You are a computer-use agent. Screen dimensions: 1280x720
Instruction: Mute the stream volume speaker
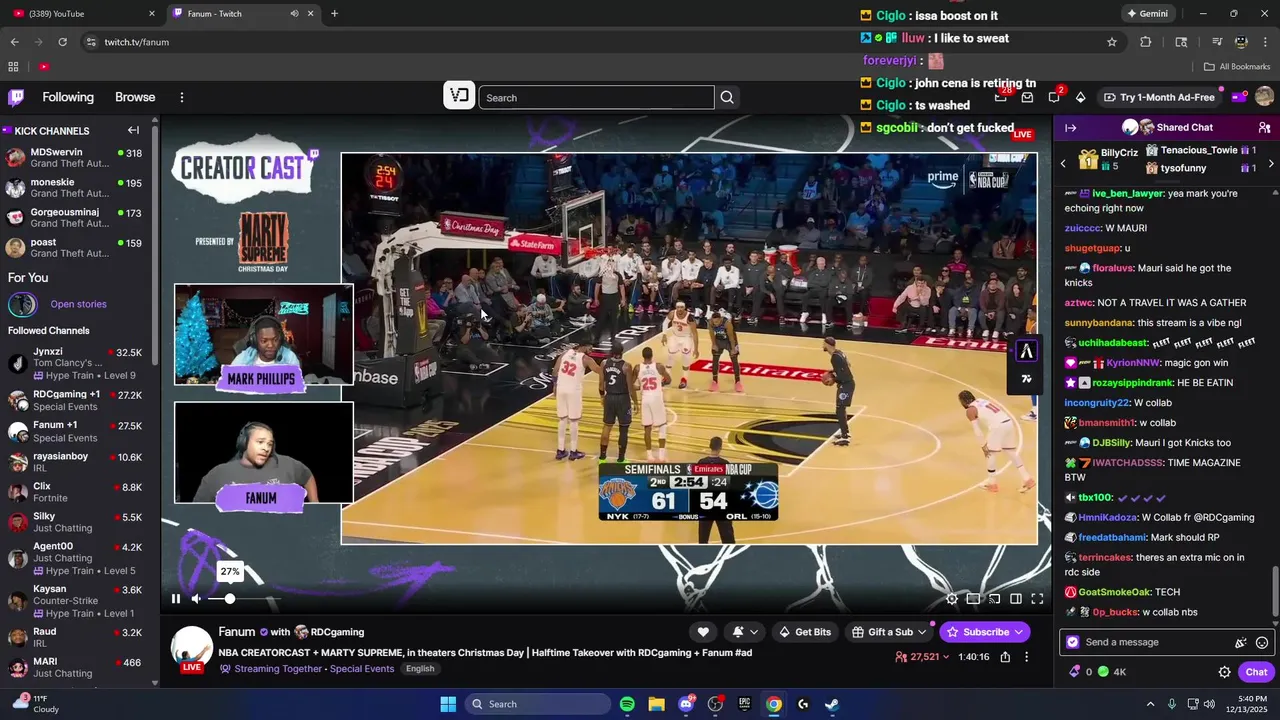tap(197, 599)
